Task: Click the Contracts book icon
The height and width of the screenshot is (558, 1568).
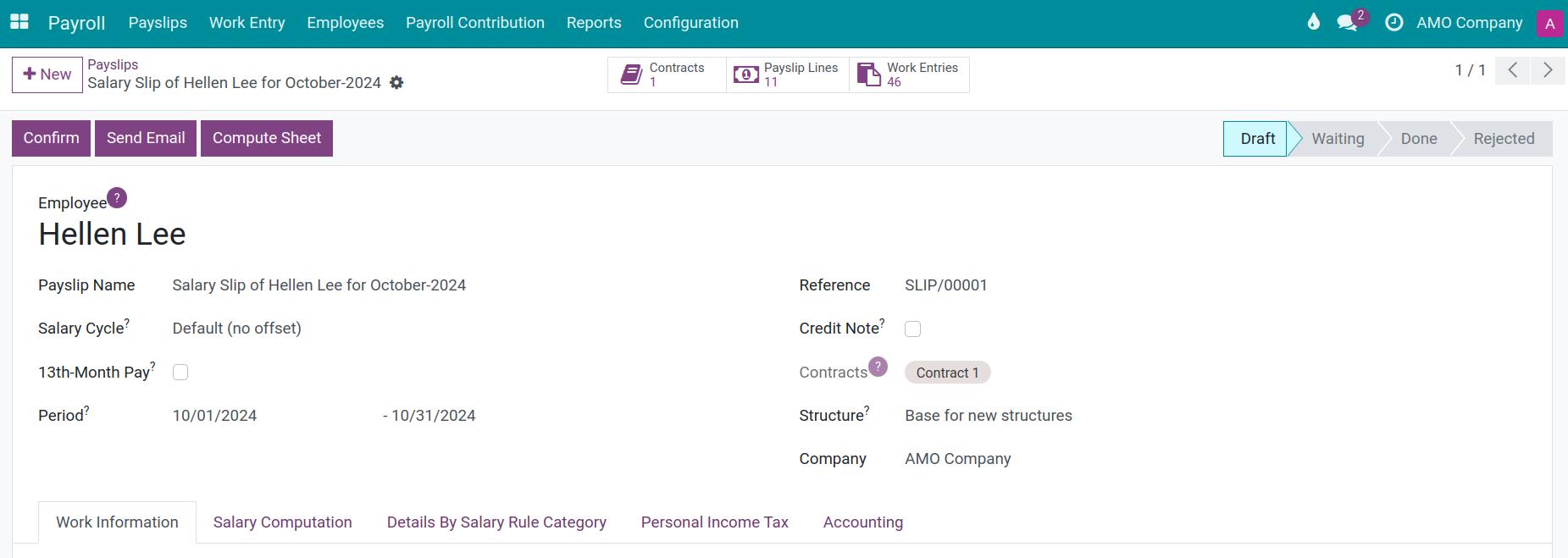Action: 631,75
